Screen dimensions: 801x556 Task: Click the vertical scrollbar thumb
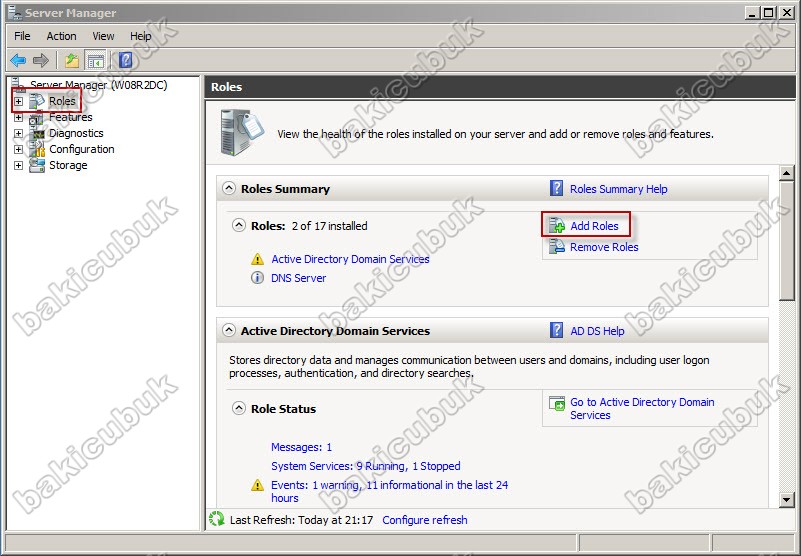(x=787, y=240)
